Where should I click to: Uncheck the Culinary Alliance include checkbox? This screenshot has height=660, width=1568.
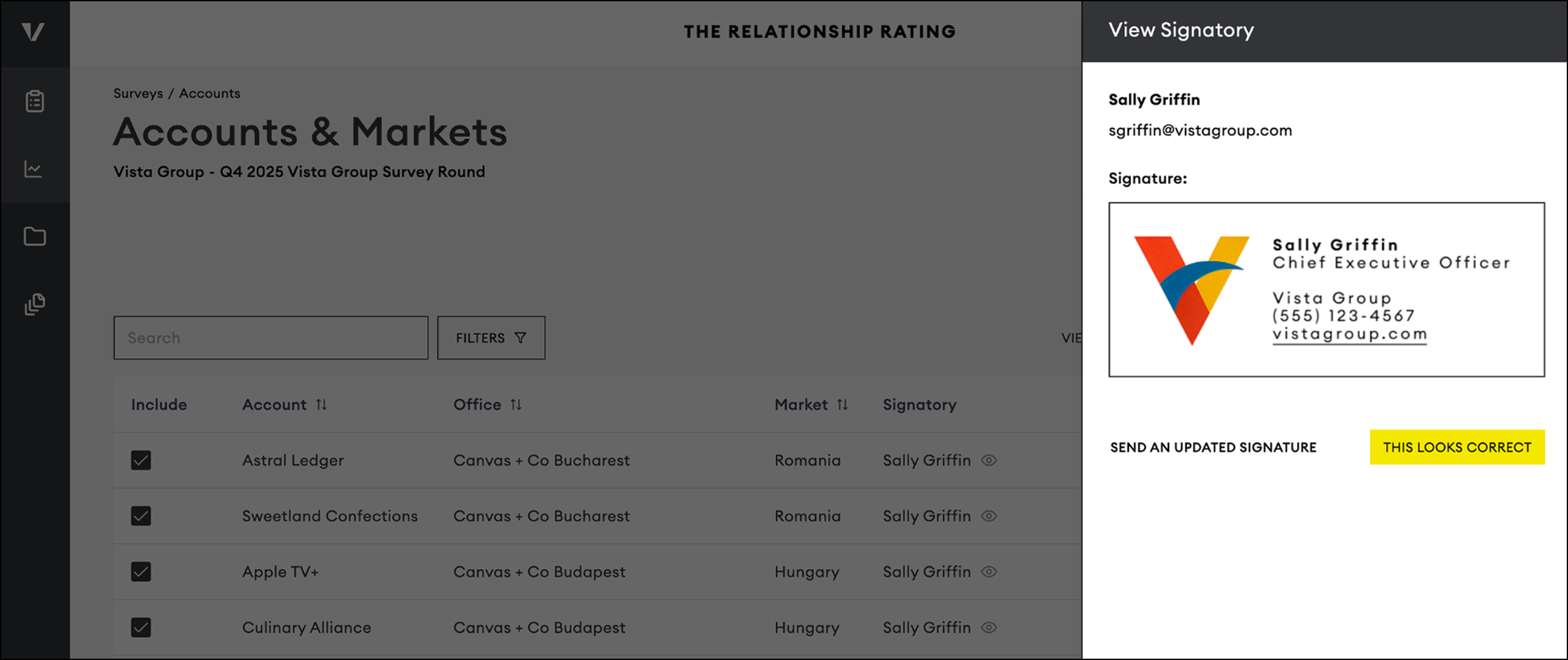click(141, 627)
